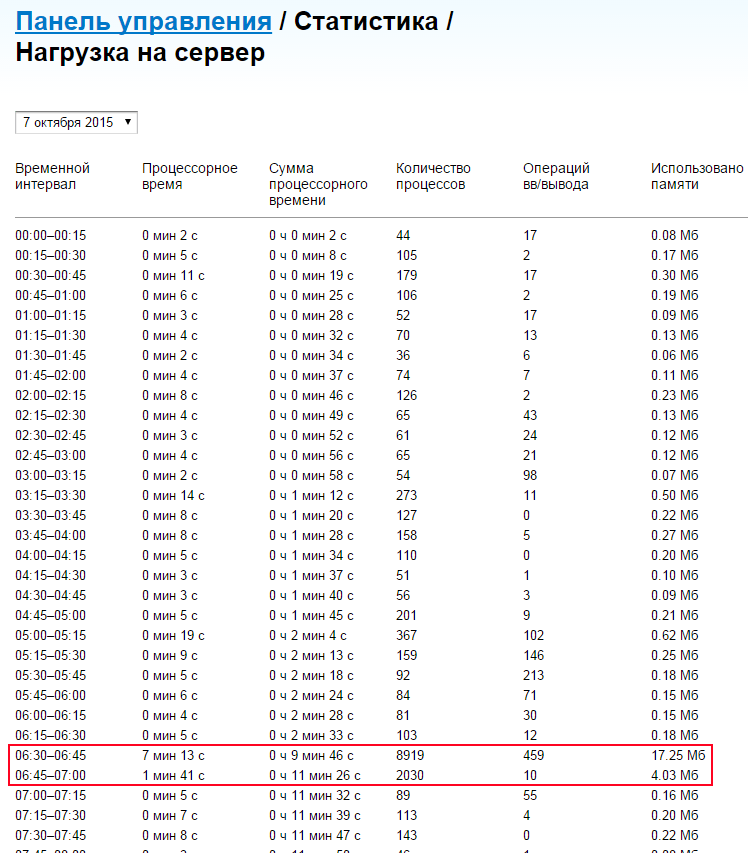
Task: Open the Панель управления link
Action: pyautogui.click(x=144, y=22)
